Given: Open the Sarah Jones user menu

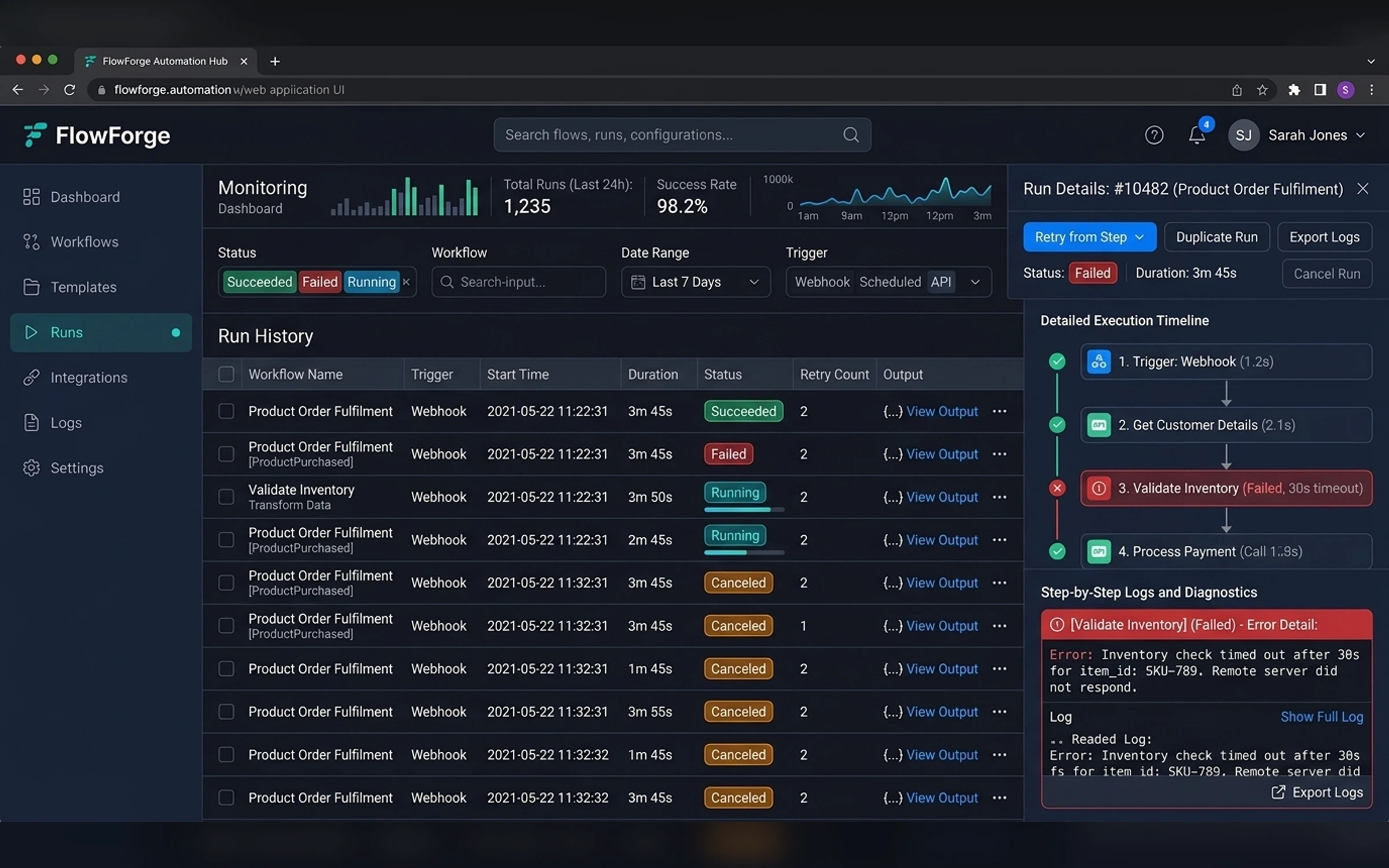Looking at the screenshot, I should 1298,135.
